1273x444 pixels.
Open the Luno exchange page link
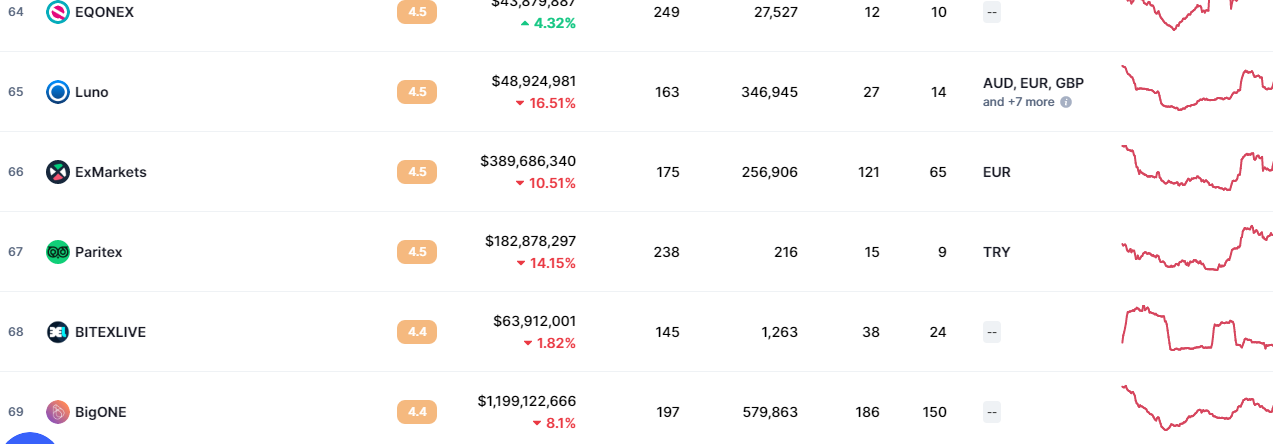pos(92,92)
